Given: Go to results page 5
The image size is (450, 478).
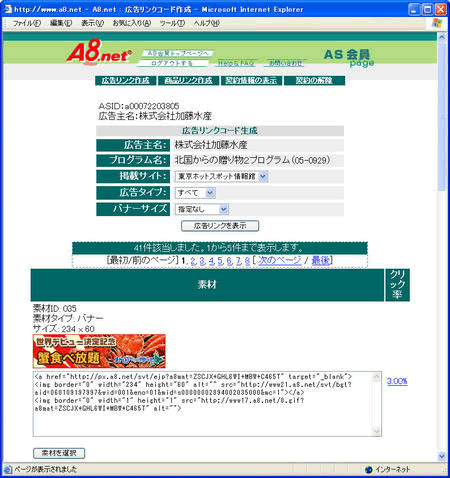Looking at the screenshot, I should (220, 261).
